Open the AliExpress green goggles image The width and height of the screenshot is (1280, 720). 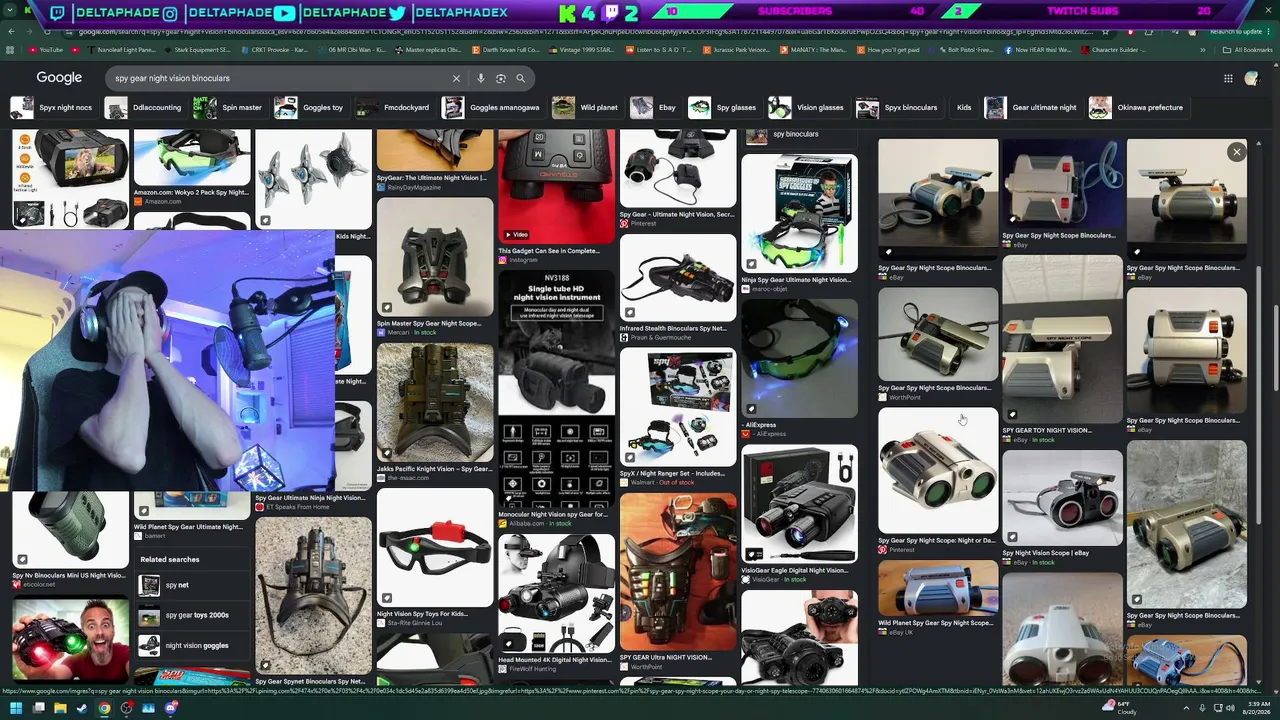pos(799,358)
